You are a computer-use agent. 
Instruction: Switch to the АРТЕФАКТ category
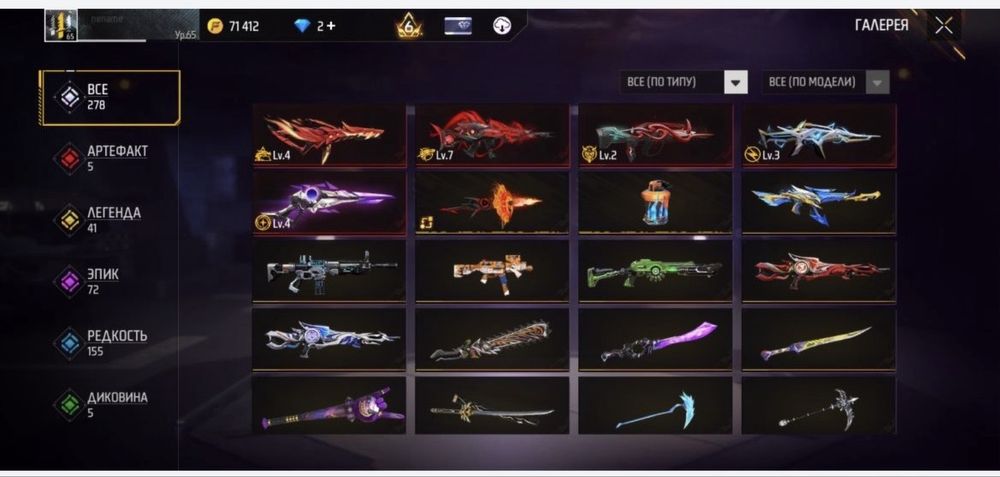(x=110, y=158)
